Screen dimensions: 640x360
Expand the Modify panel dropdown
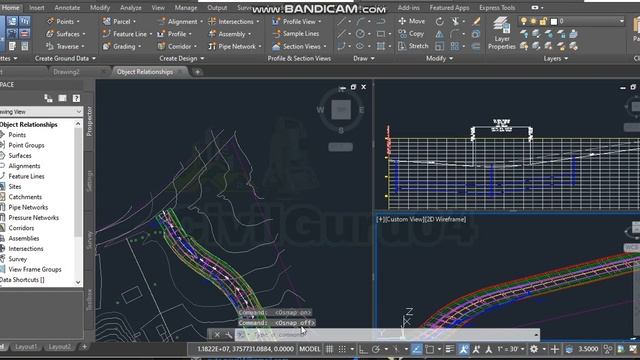point(439,58)
